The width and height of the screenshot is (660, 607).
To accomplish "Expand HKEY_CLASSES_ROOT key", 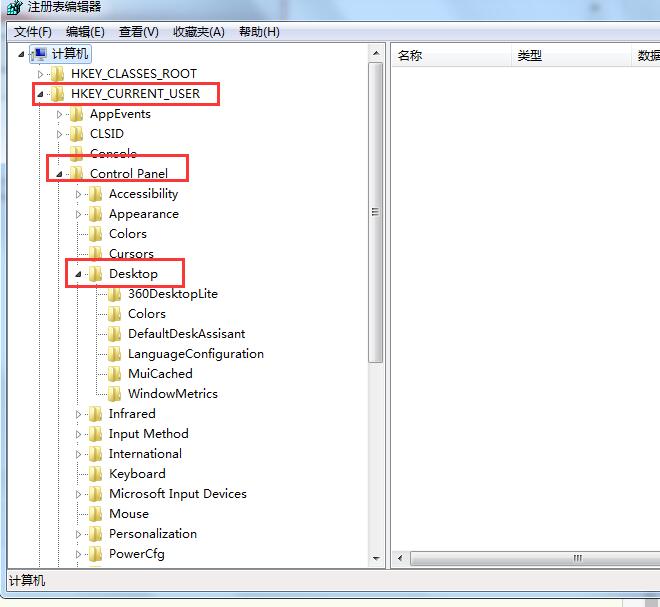I will tap(40, 74).
